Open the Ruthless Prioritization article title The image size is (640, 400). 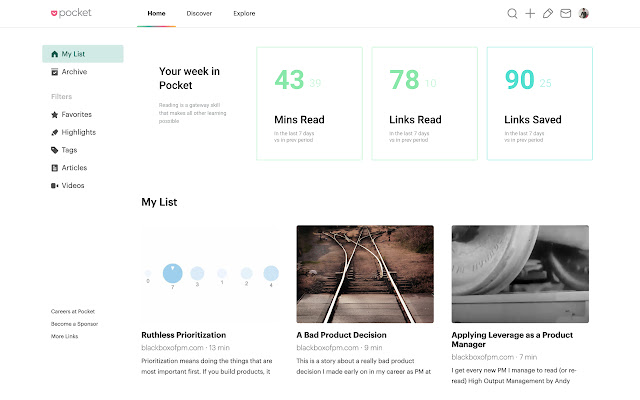click(184, 335)
